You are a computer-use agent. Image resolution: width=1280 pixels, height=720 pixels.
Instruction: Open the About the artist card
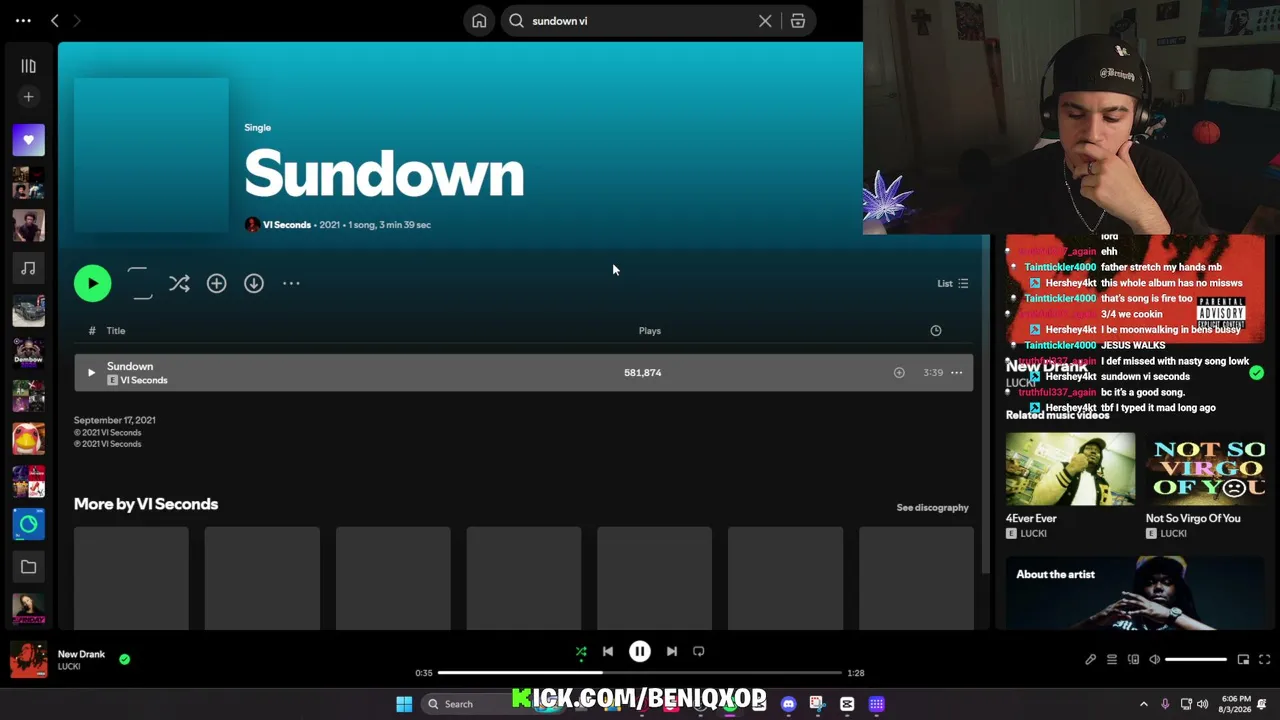pyautogui.click(x=1135, y=593)
